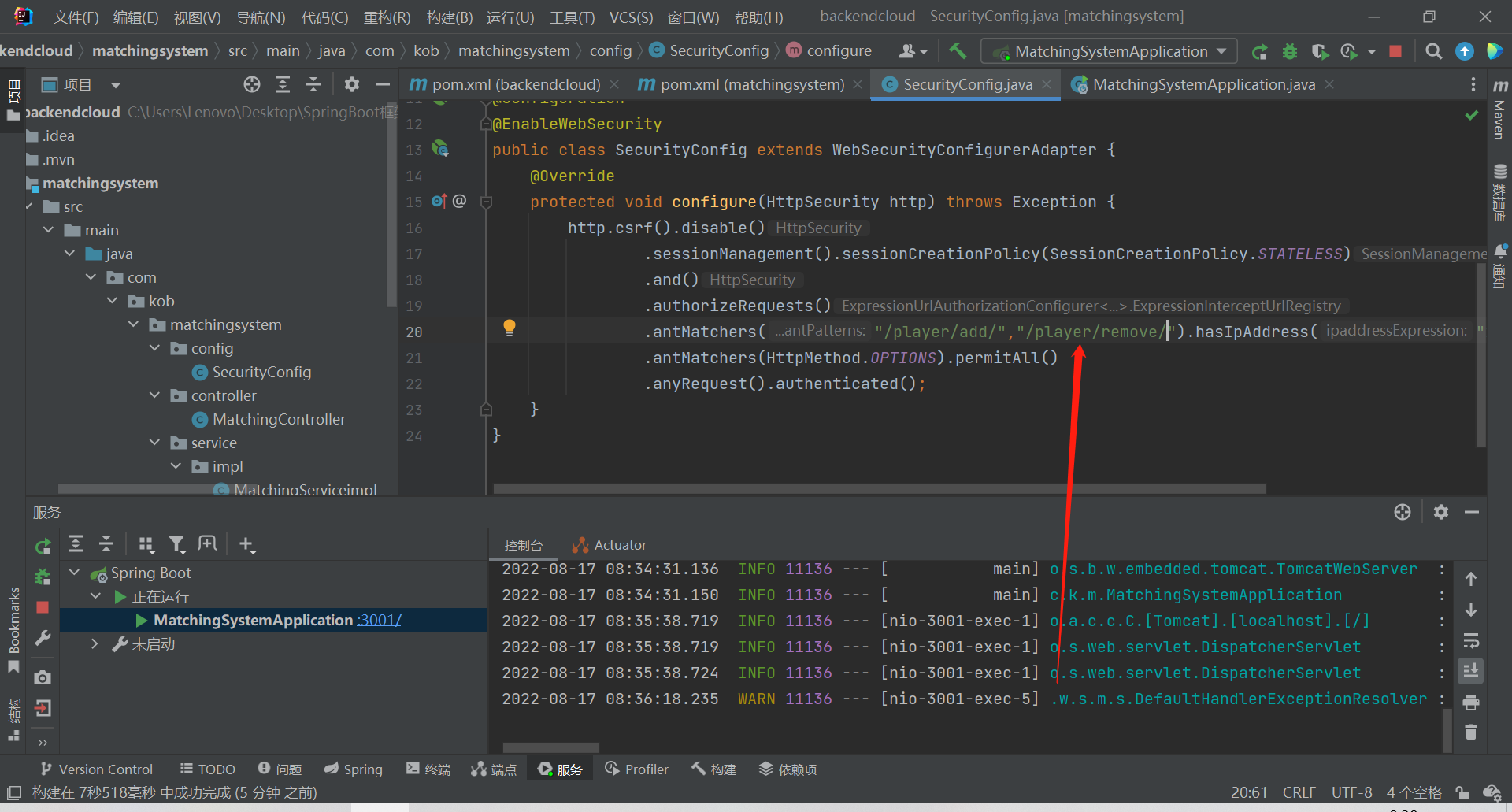Collapse the main folder
The image size is (1512, 812).
49,230
